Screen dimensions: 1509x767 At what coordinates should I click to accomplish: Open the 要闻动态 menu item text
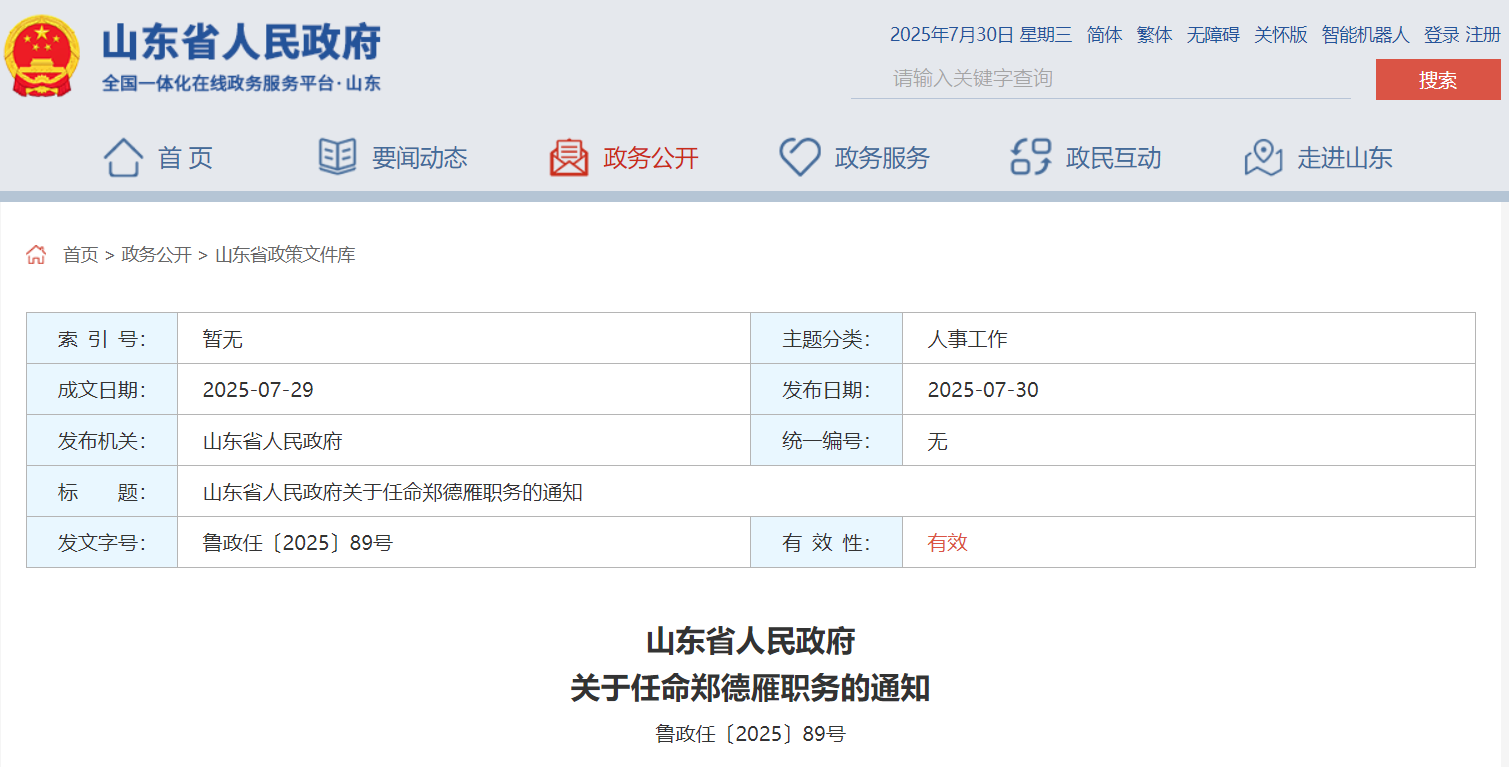tap(419, 158)
